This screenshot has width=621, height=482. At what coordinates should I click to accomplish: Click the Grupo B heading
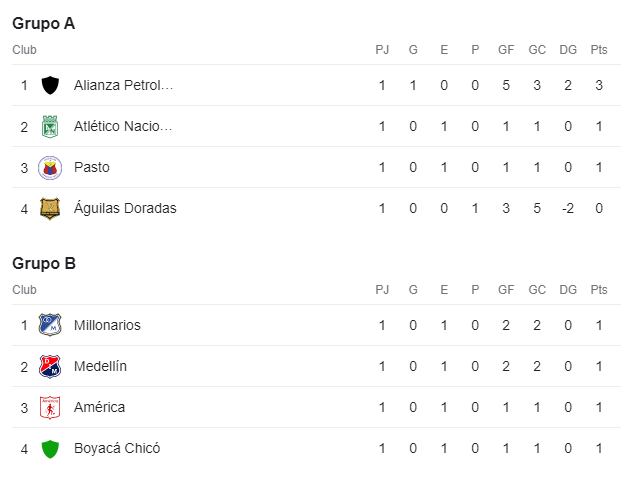[x=44, y=263]
